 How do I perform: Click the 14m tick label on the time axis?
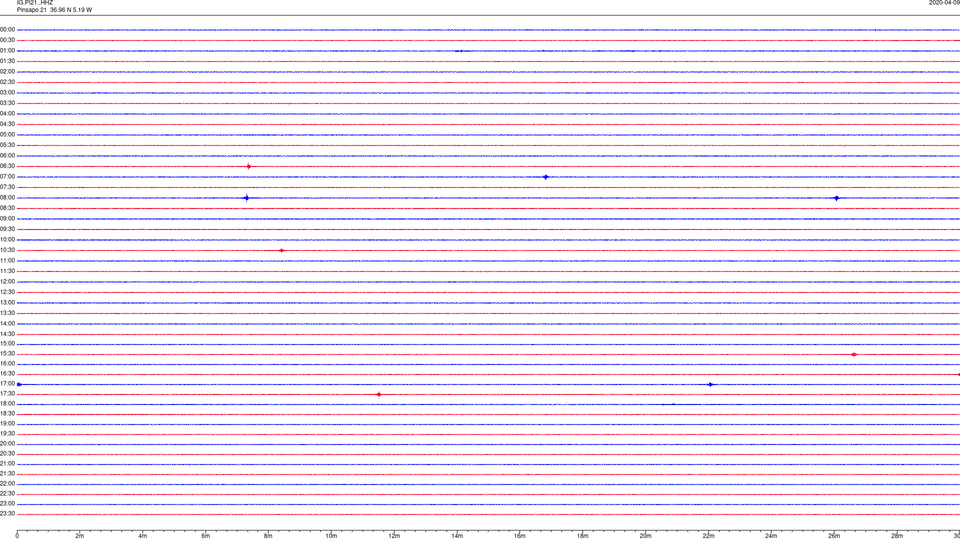pos(457,536)
